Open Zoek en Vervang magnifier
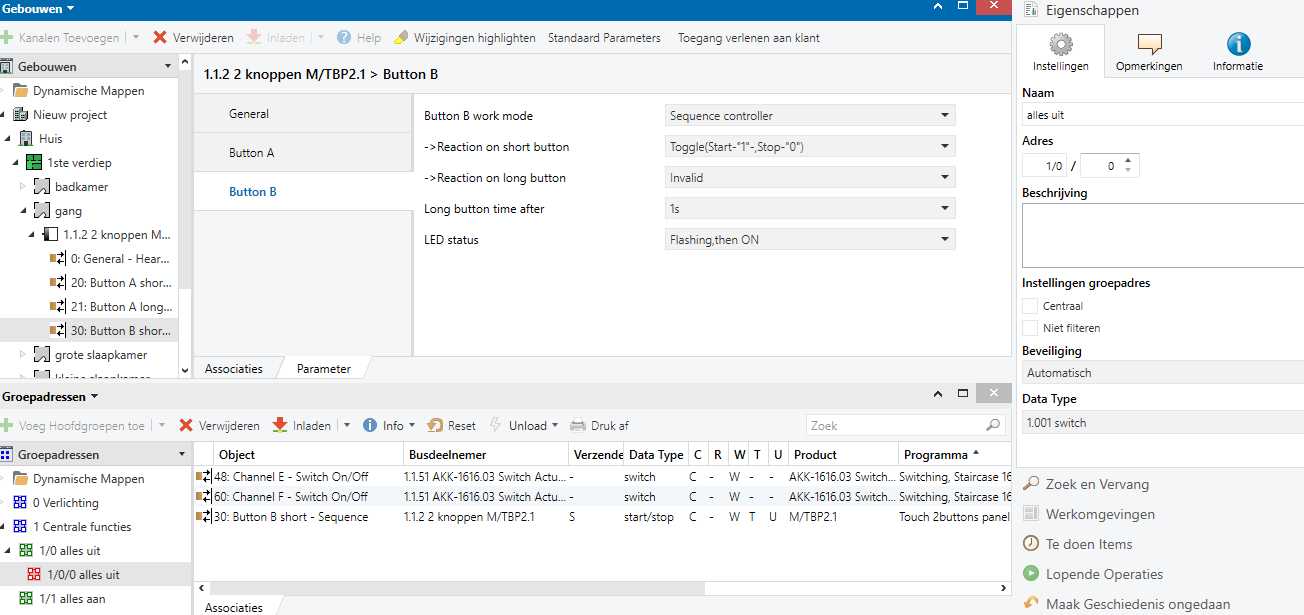The width and height of the screenshot is (1304, 615). tap(1031, 484)
